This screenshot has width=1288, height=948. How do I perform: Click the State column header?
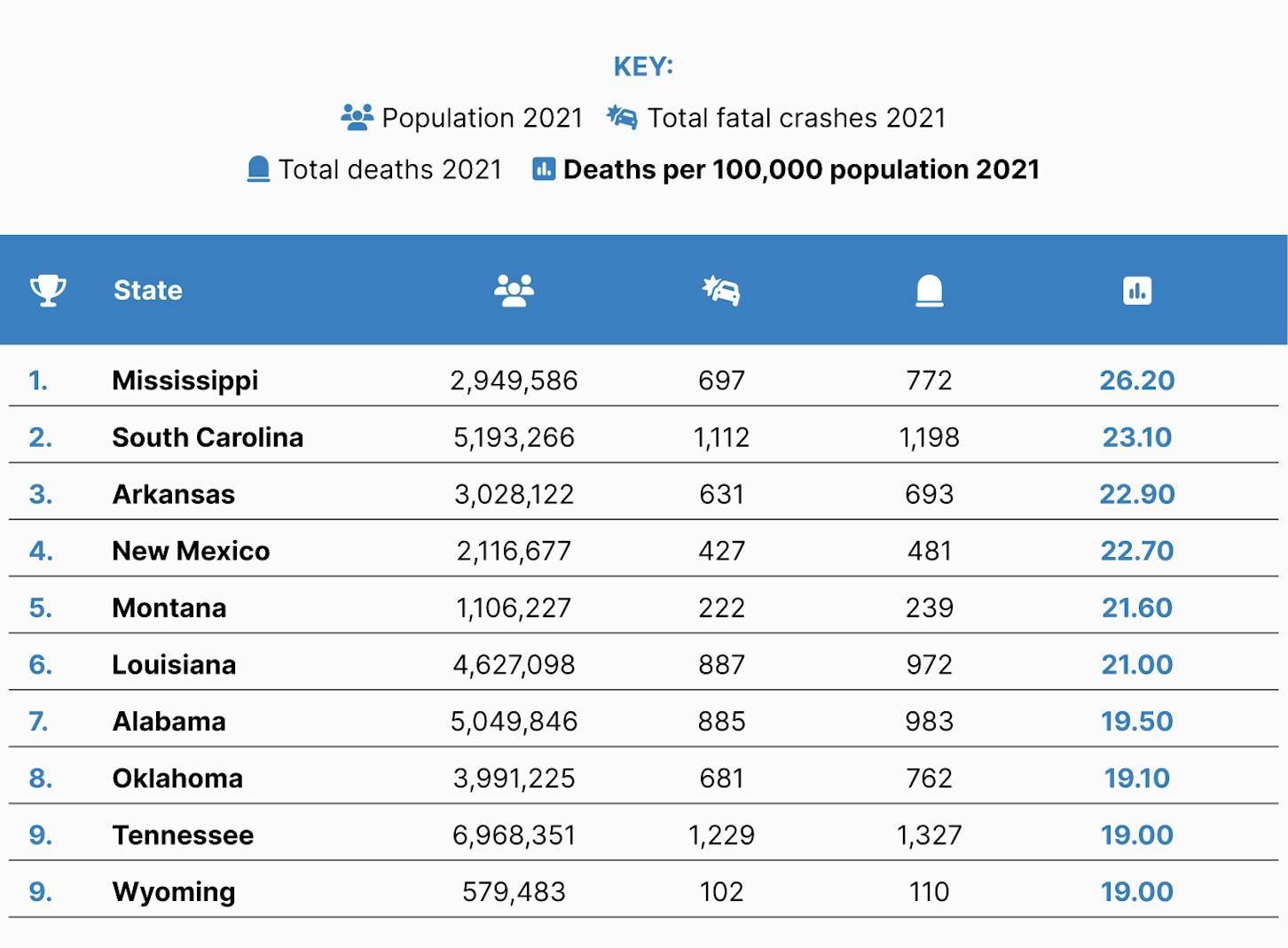pos(148,290)
